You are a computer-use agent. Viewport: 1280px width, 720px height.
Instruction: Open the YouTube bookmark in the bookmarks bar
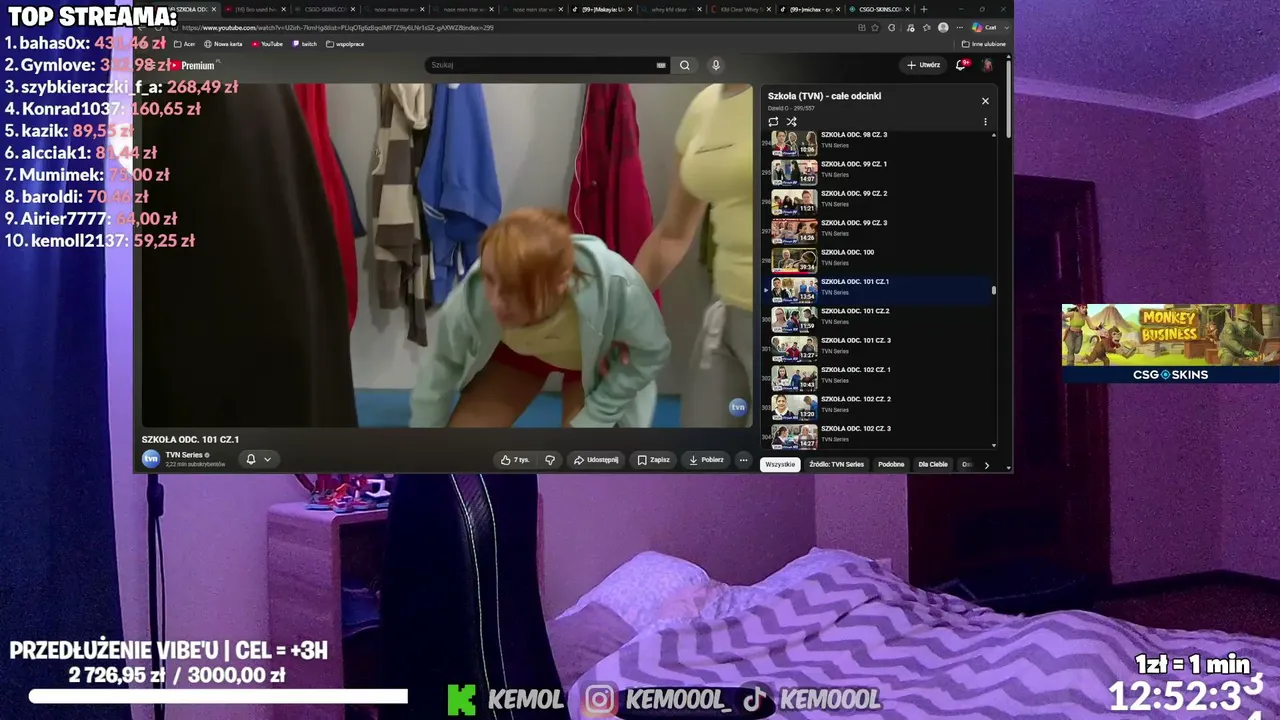[267, 44]
